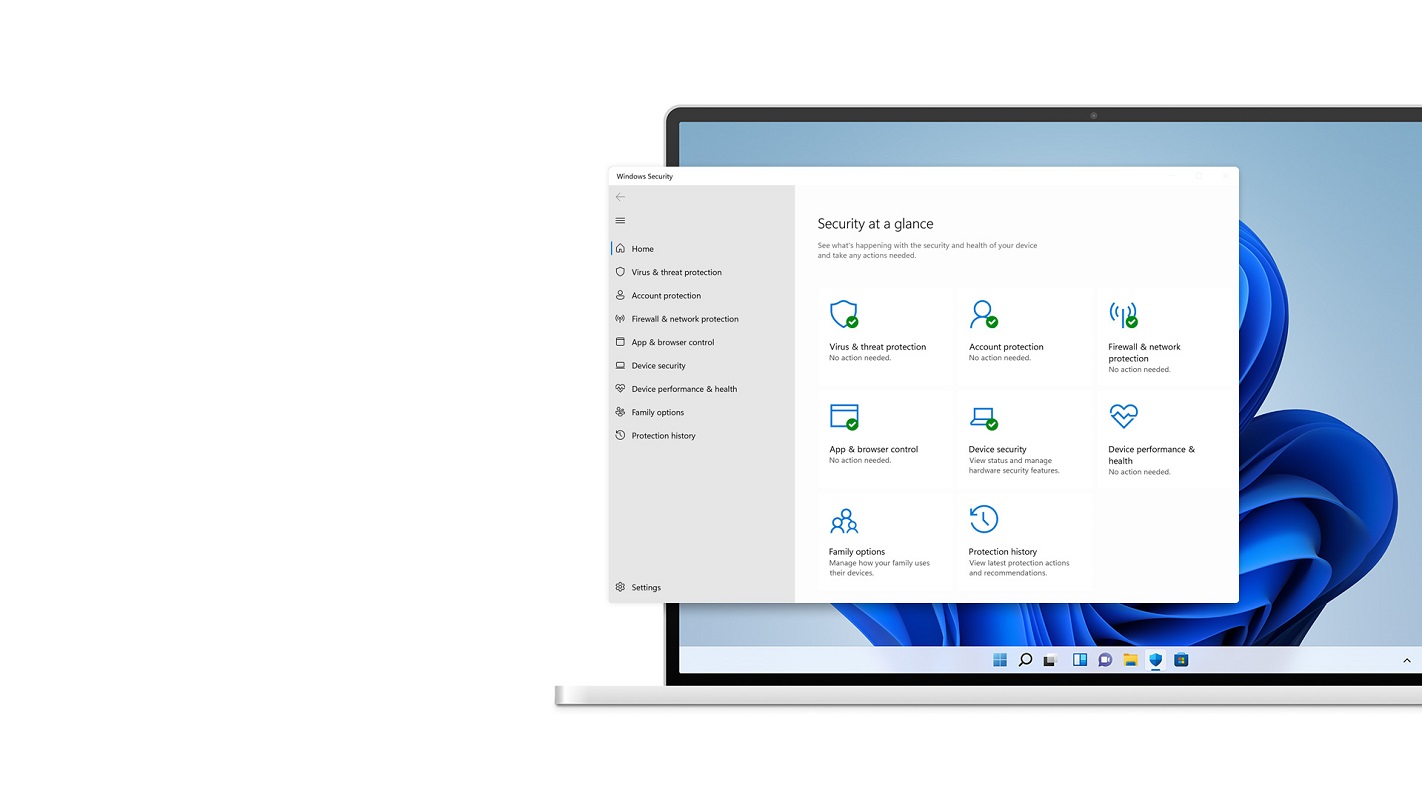
Task: Go to Virus & threat protection in the sidebar
Action: coord(676,272)
